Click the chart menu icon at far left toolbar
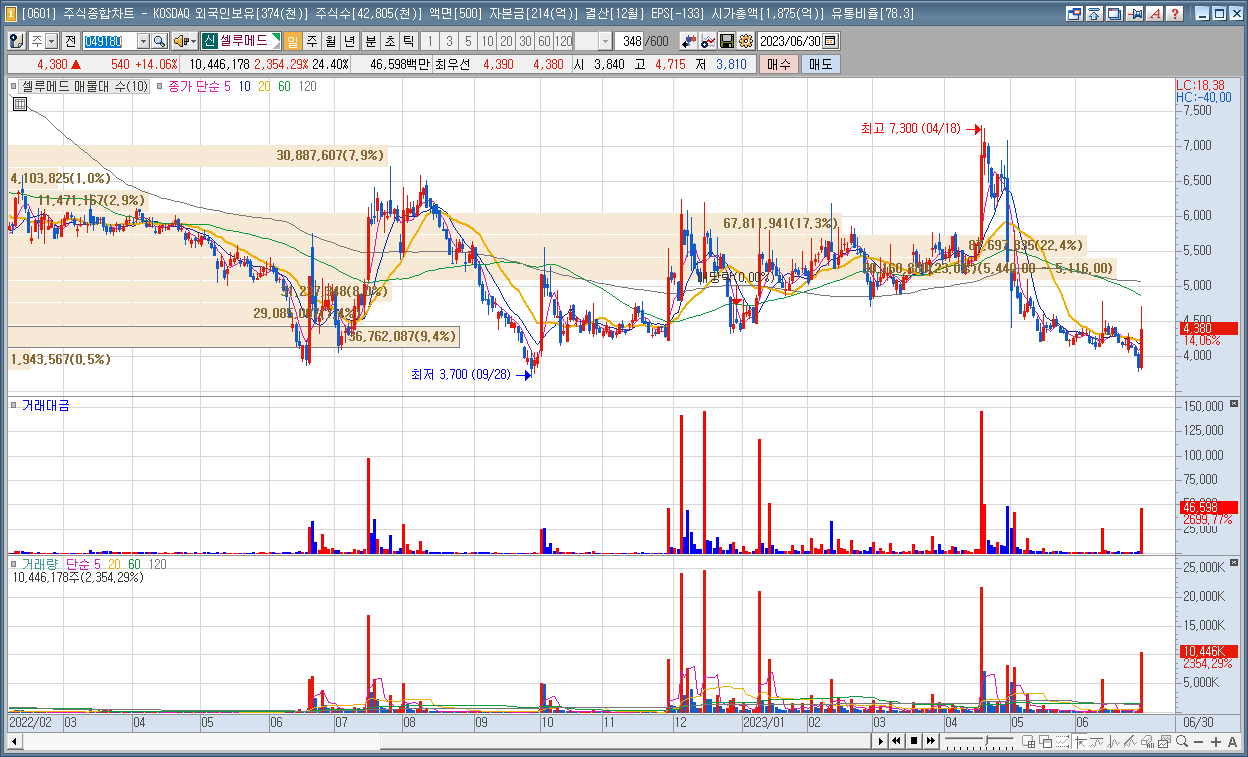 (x=16, y=41)
